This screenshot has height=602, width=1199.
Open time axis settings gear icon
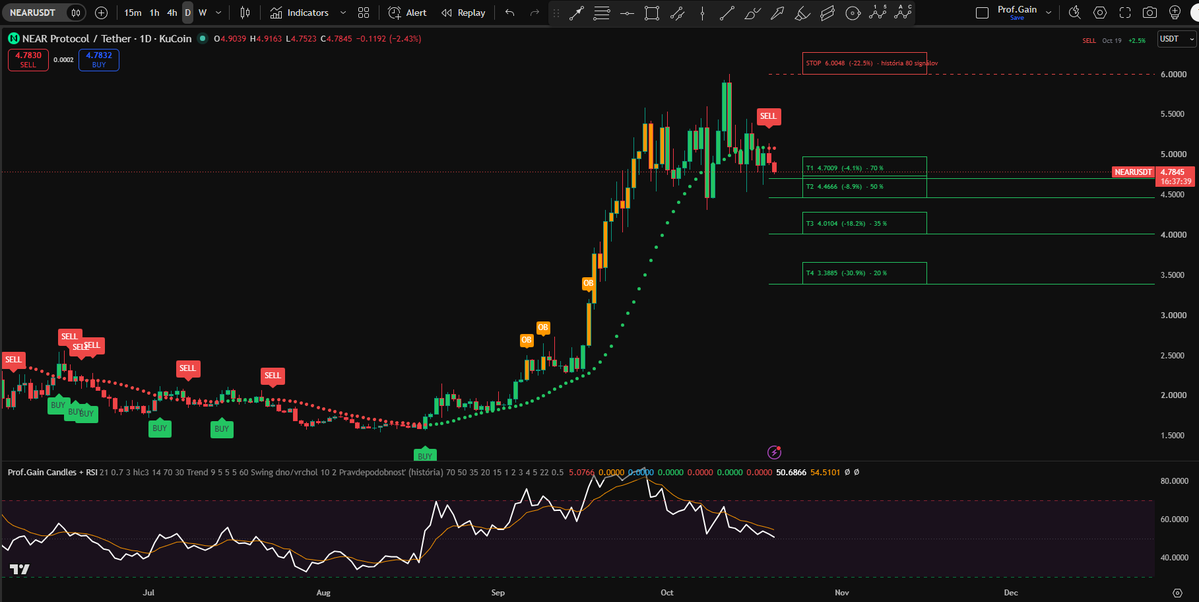(1177, 592)
